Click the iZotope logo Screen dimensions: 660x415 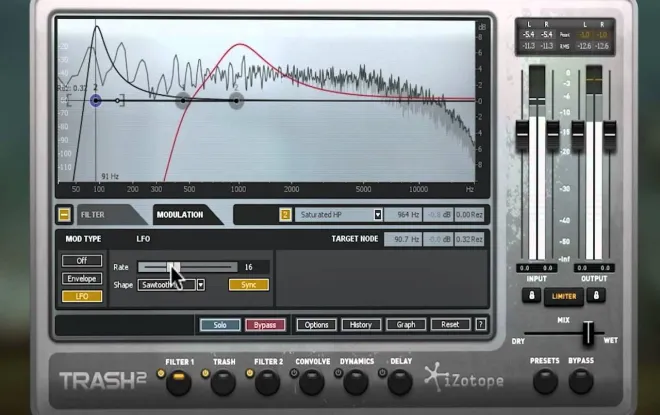tap(464, 378)
